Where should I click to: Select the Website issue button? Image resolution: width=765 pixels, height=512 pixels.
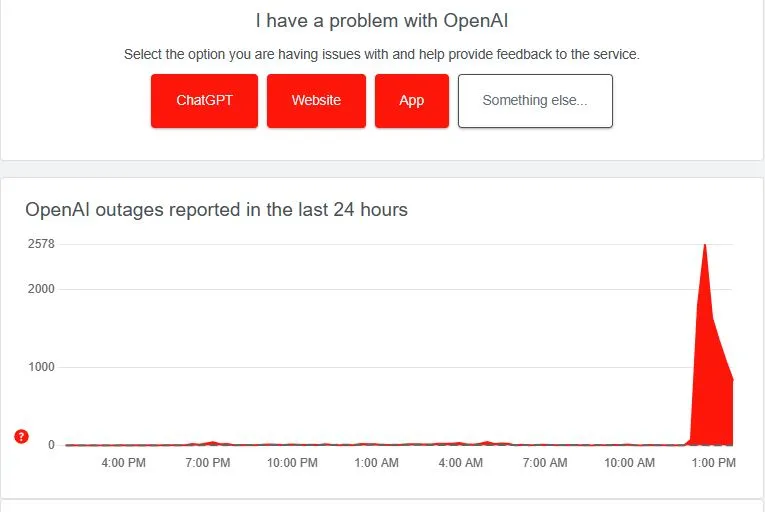click(316, 101)
